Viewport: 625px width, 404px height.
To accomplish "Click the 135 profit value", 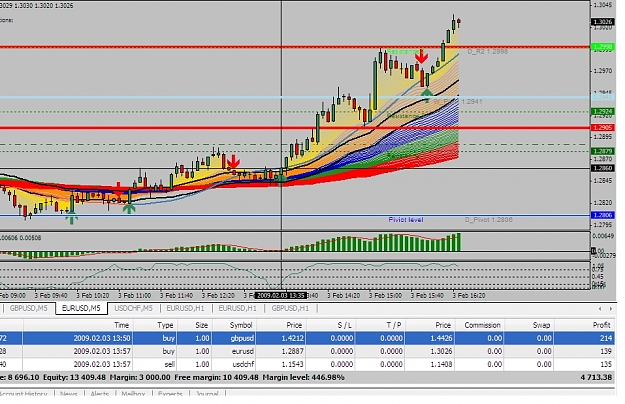I will (606, 364).
